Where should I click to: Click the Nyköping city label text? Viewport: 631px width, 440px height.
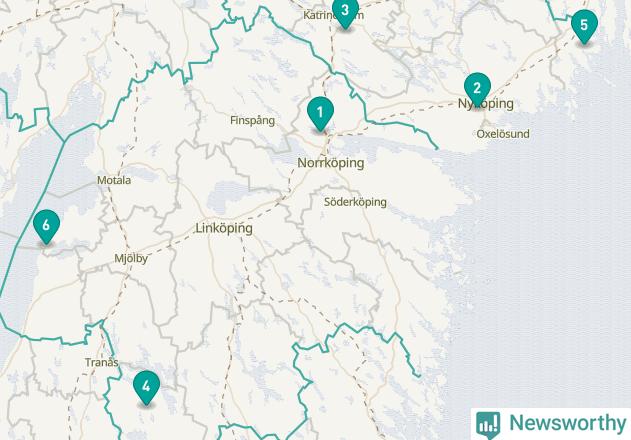[x=486, y=104]
